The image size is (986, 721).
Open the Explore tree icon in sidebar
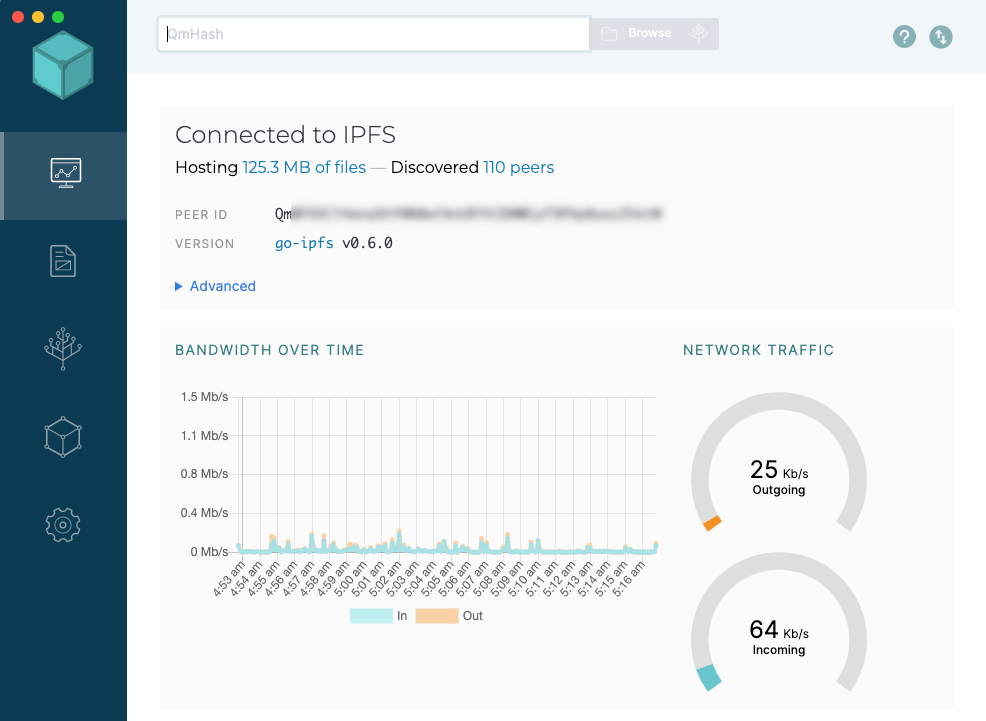(63, 349)
